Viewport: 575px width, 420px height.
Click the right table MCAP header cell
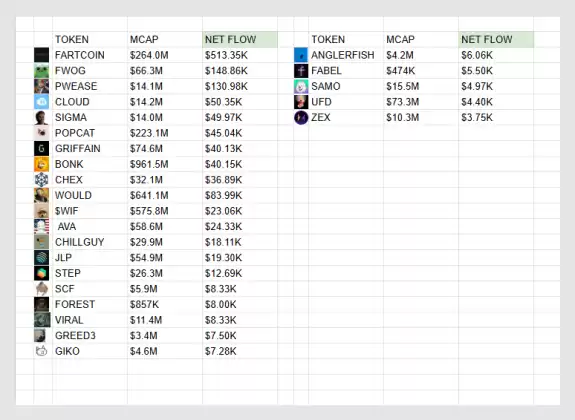(421, 40)
